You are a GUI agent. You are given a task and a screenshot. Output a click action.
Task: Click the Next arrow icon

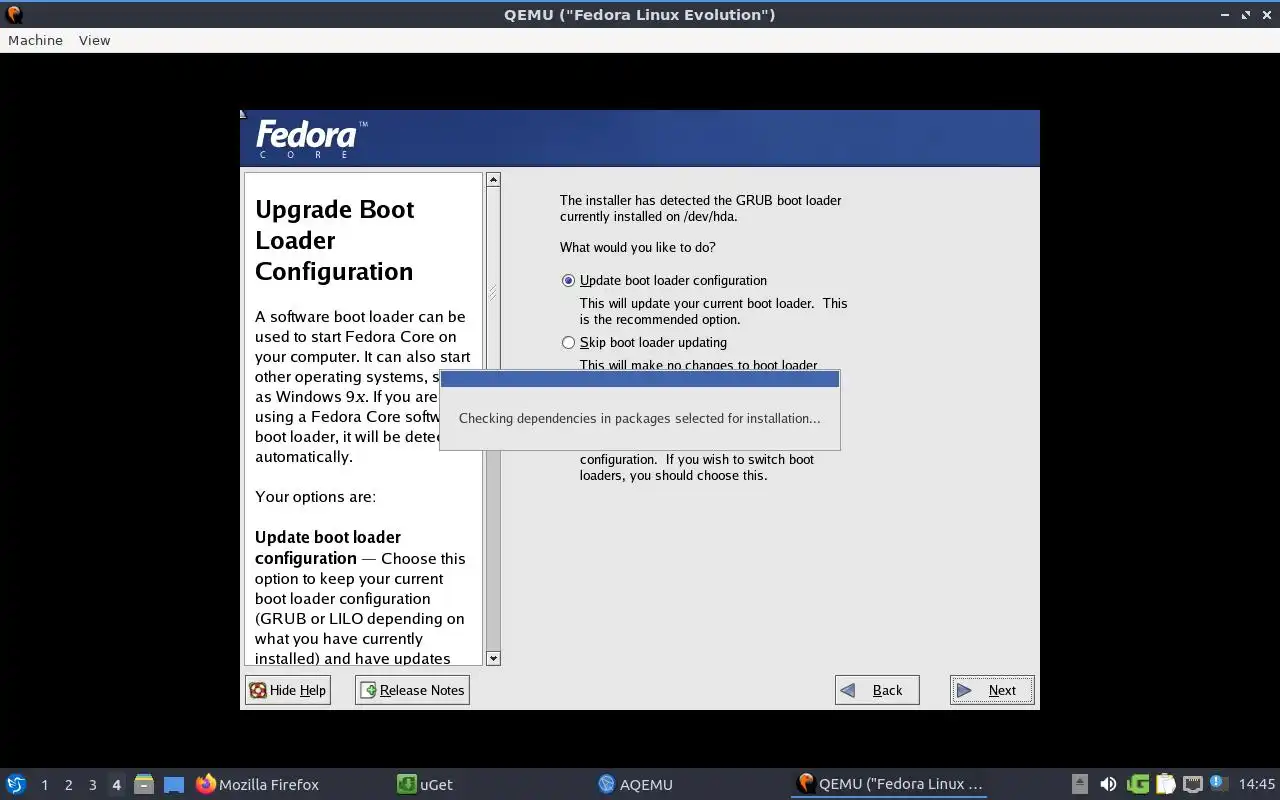click(964, 690)
